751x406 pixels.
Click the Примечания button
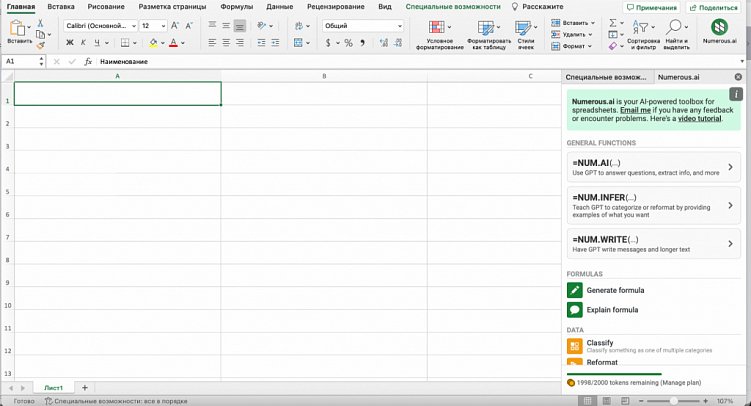tap(651, 7)
